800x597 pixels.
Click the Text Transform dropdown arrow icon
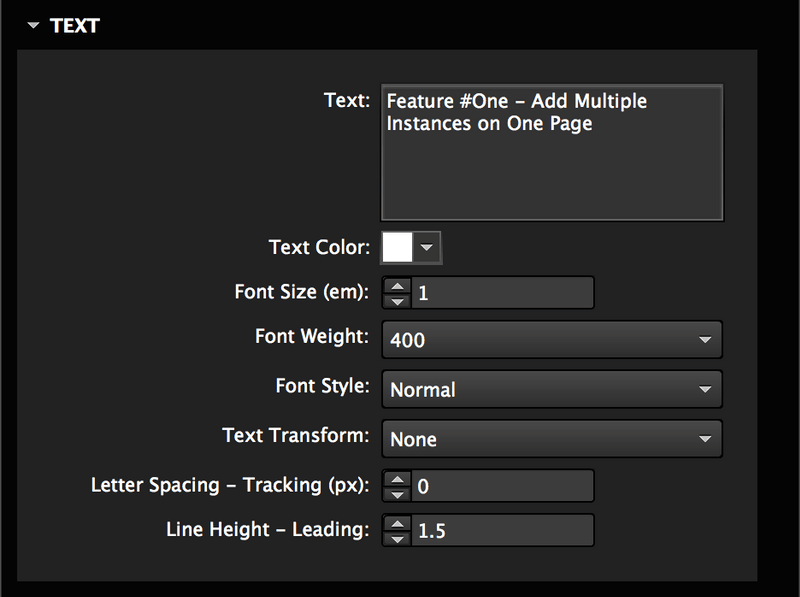[704, 439]
